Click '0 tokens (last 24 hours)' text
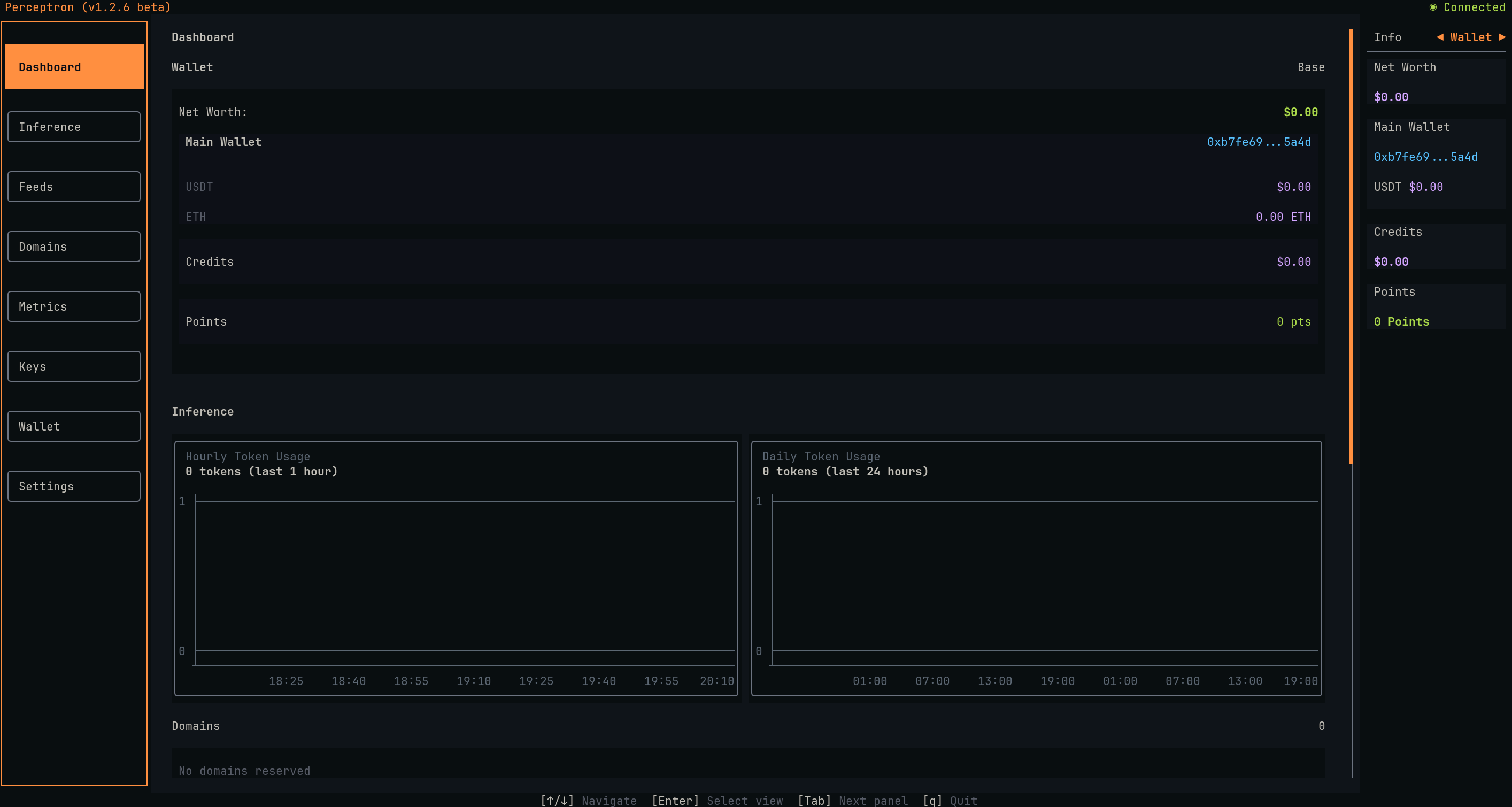 point(845,471)
